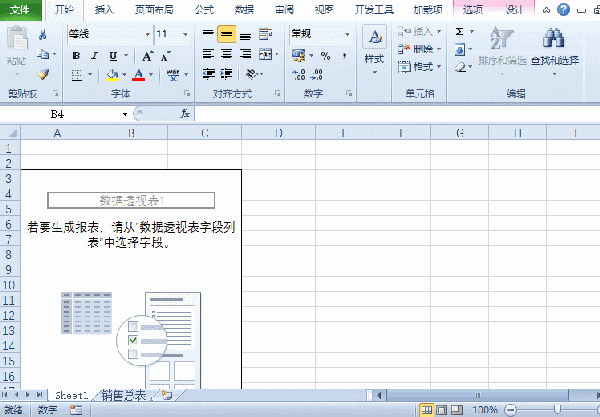Apply yellow fill color bucket

(112, 75)
